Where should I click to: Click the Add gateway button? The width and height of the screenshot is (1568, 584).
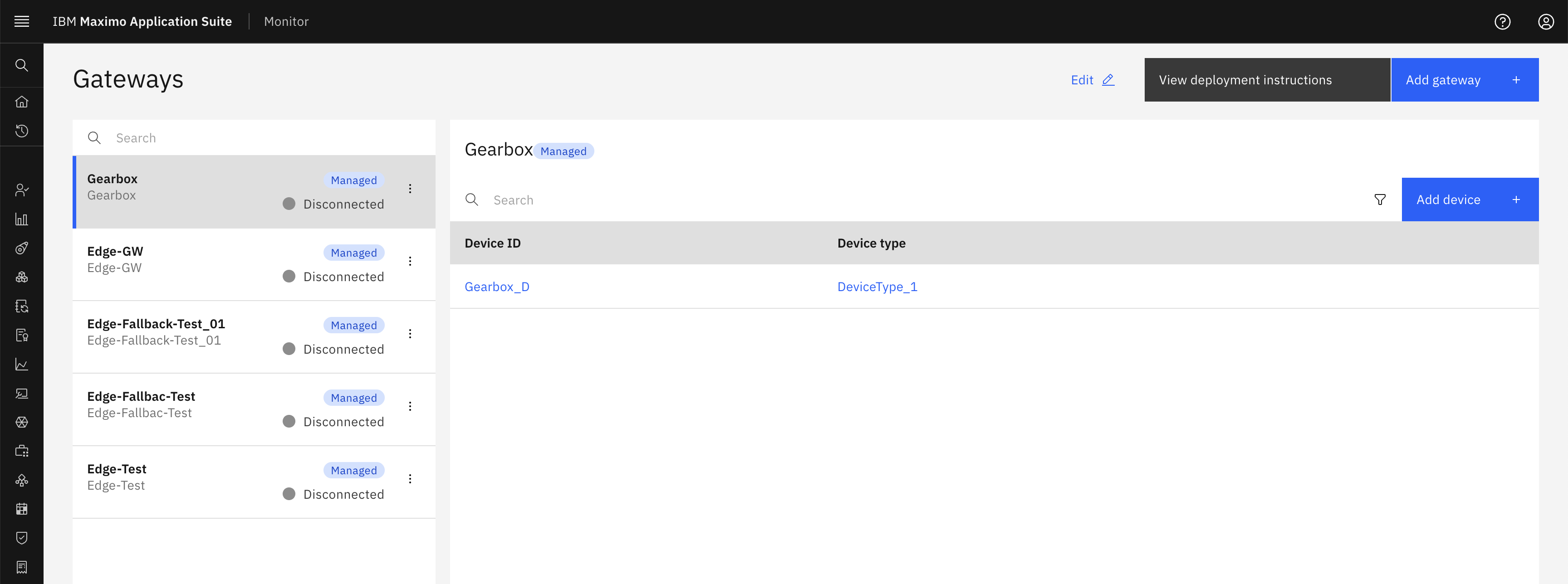coord(1464,80)
